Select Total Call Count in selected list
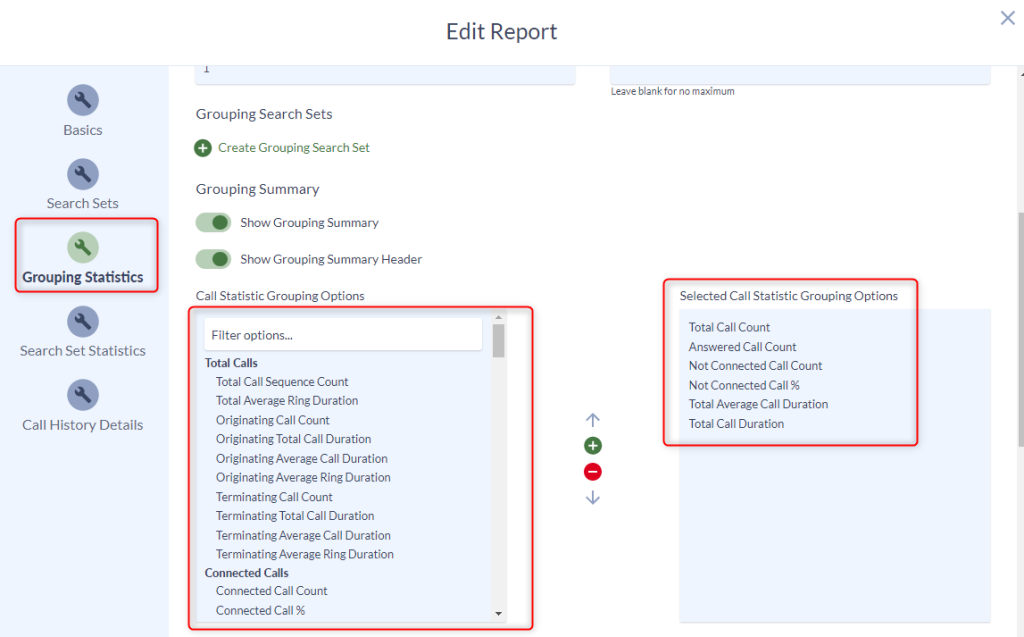 coord(729,327)
